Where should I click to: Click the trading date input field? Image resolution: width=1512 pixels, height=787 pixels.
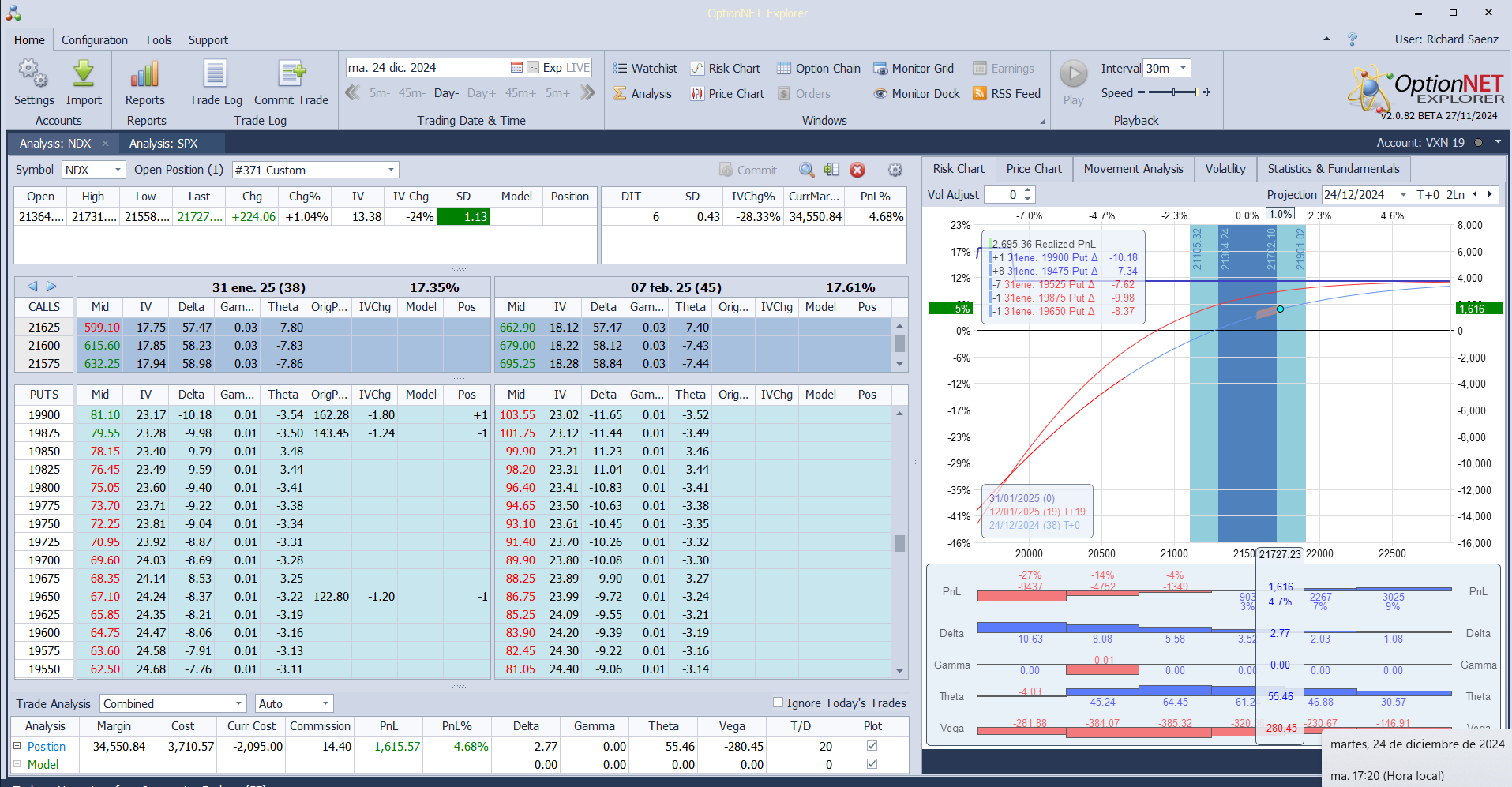pos(426,68)
